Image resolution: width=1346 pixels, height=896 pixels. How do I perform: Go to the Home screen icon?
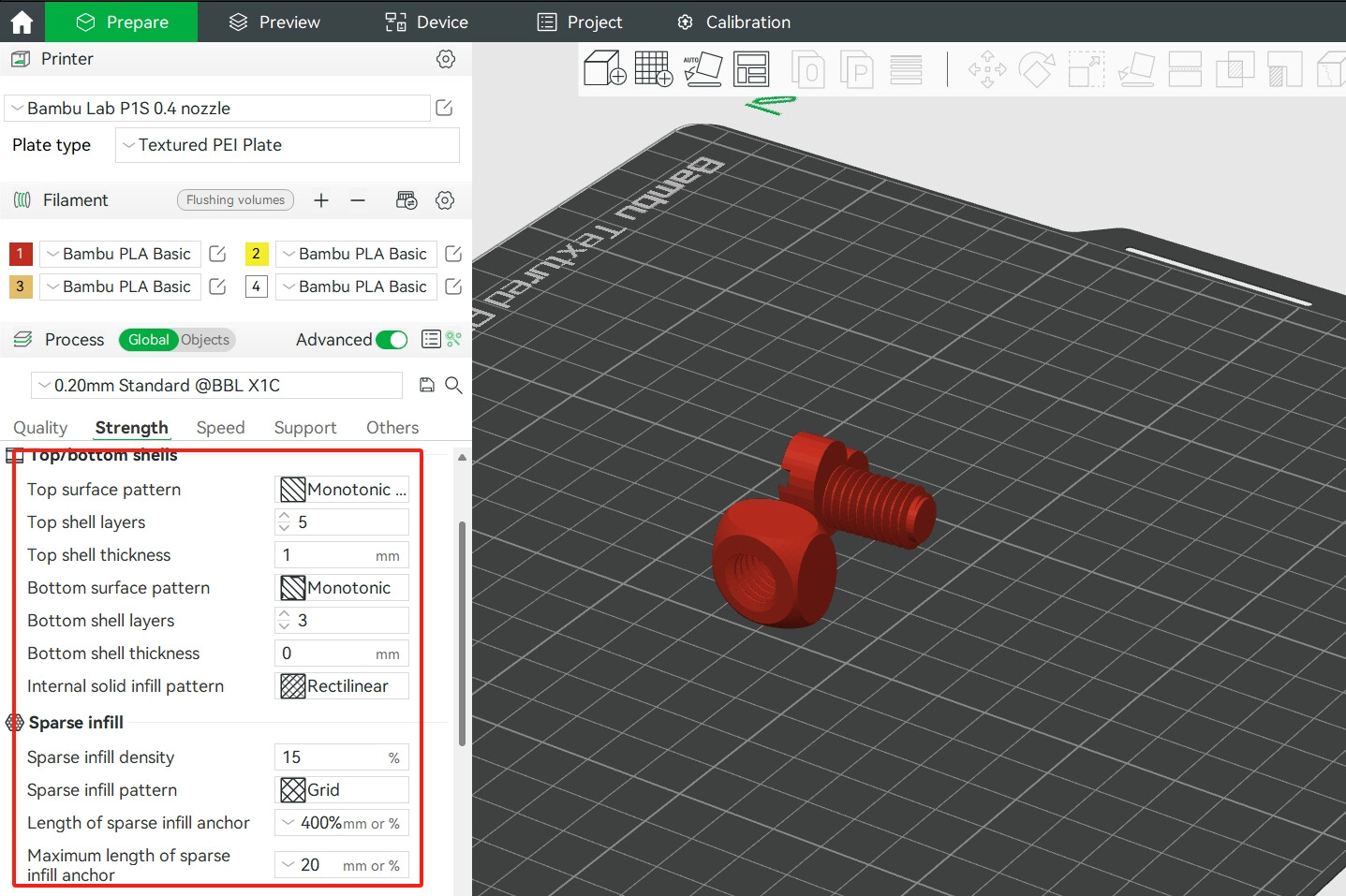[x=22, y=22]
